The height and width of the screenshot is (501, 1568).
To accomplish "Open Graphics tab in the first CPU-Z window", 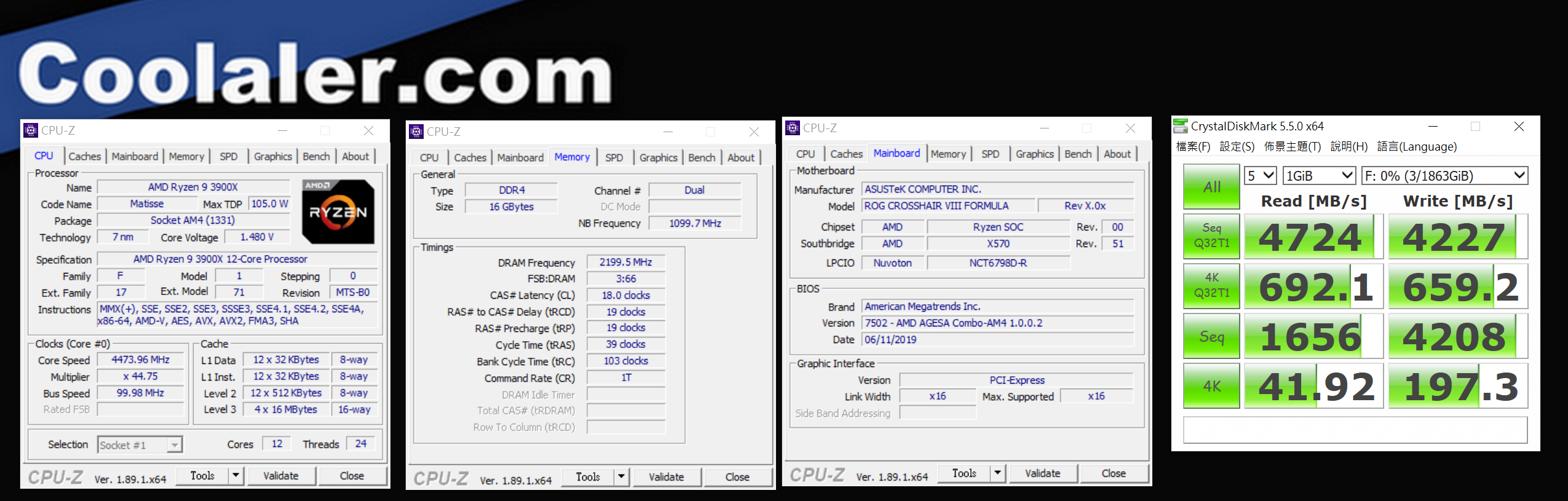I will pos(273,156).
